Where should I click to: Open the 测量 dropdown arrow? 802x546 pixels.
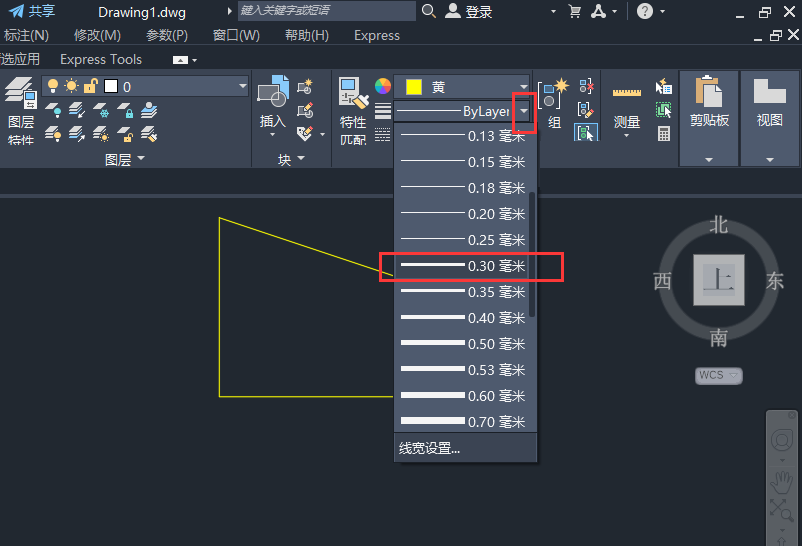click(627, 136)
